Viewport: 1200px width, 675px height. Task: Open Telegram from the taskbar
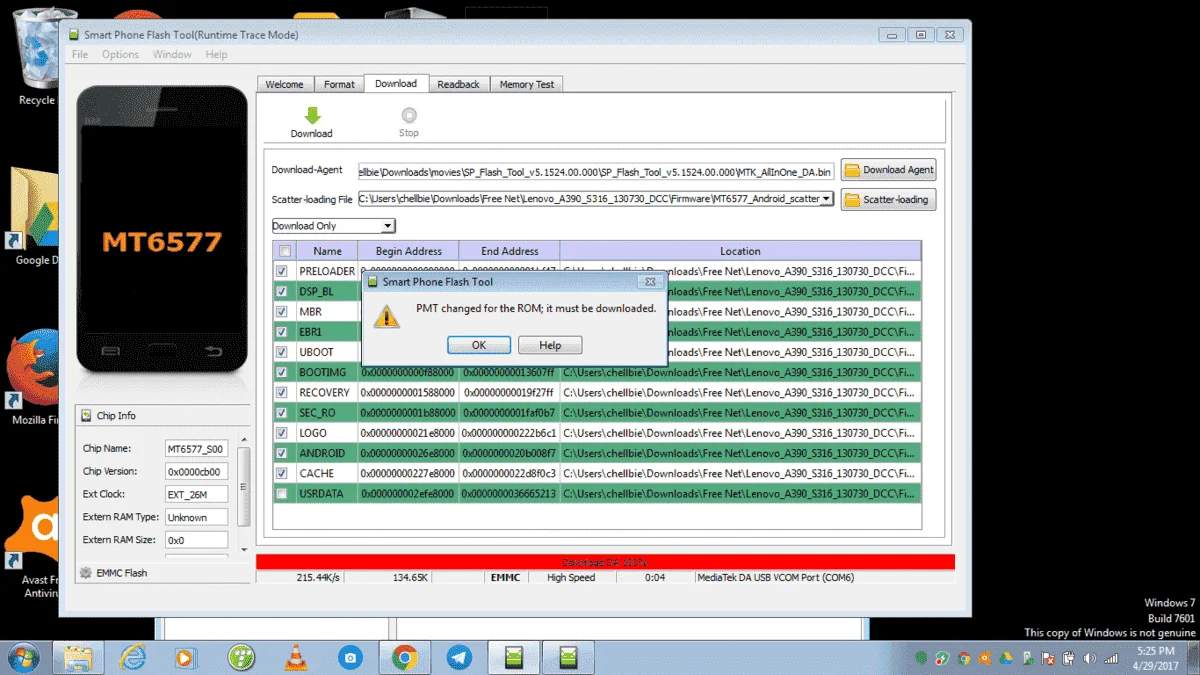(x=459, y=657)
